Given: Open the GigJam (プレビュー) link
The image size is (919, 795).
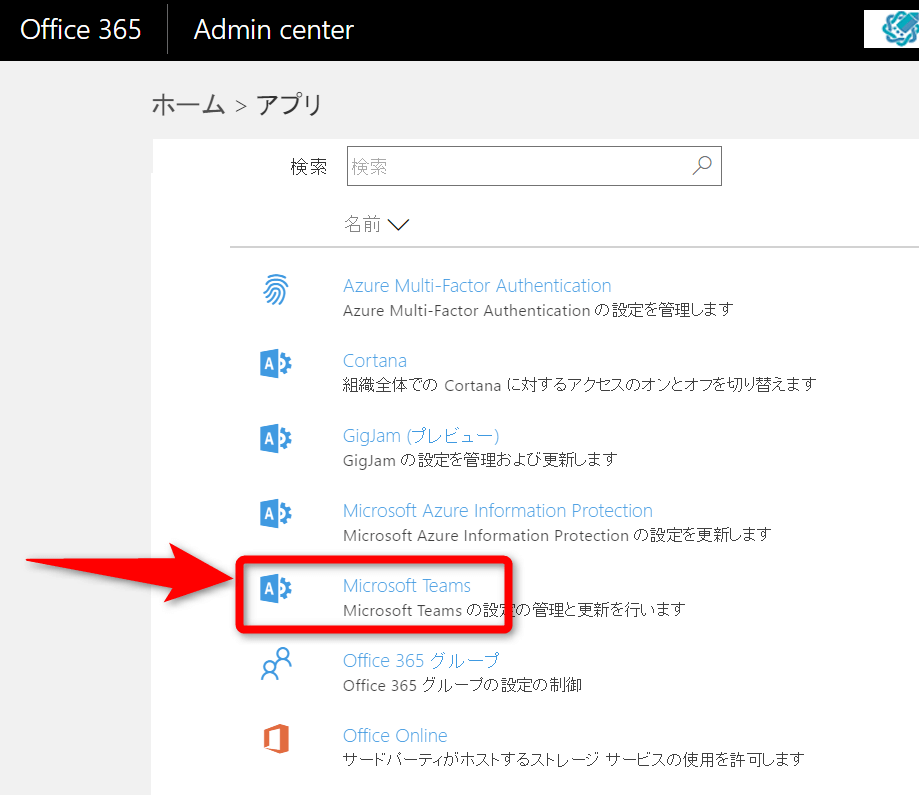Looking at the screenshot, I should click(x=421, y=436).
